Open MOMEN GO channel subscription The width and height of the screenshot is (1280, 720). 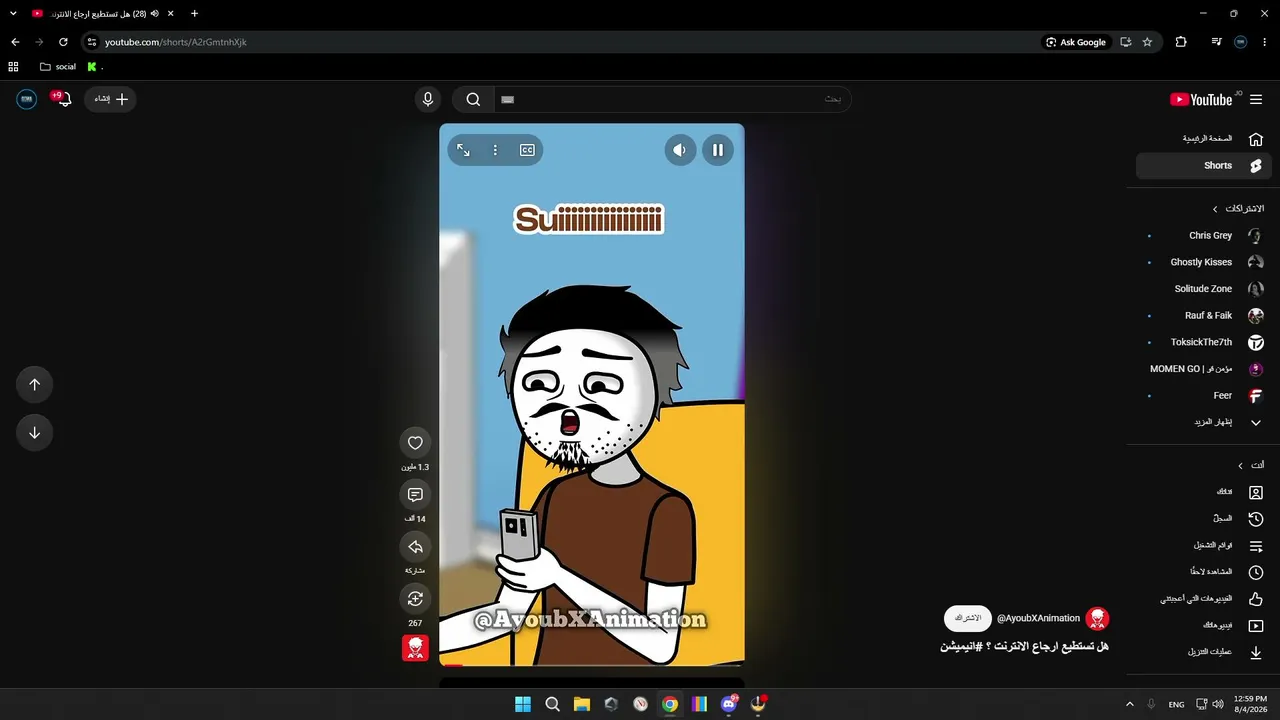[1204, 369]
